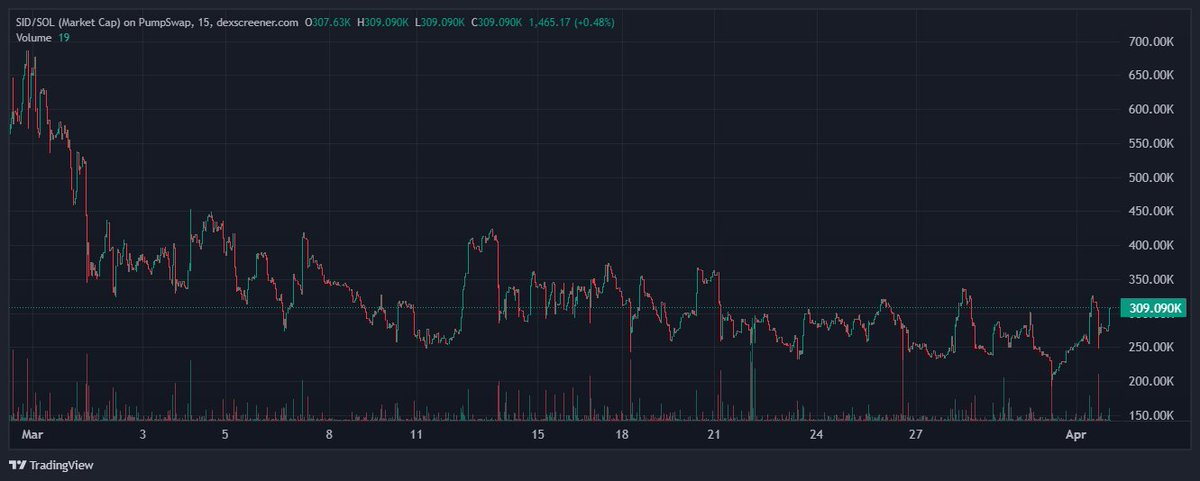Select the current price tag 309.090K
This screenshot has width=1200, height=481.
[x=1153, y=308]
